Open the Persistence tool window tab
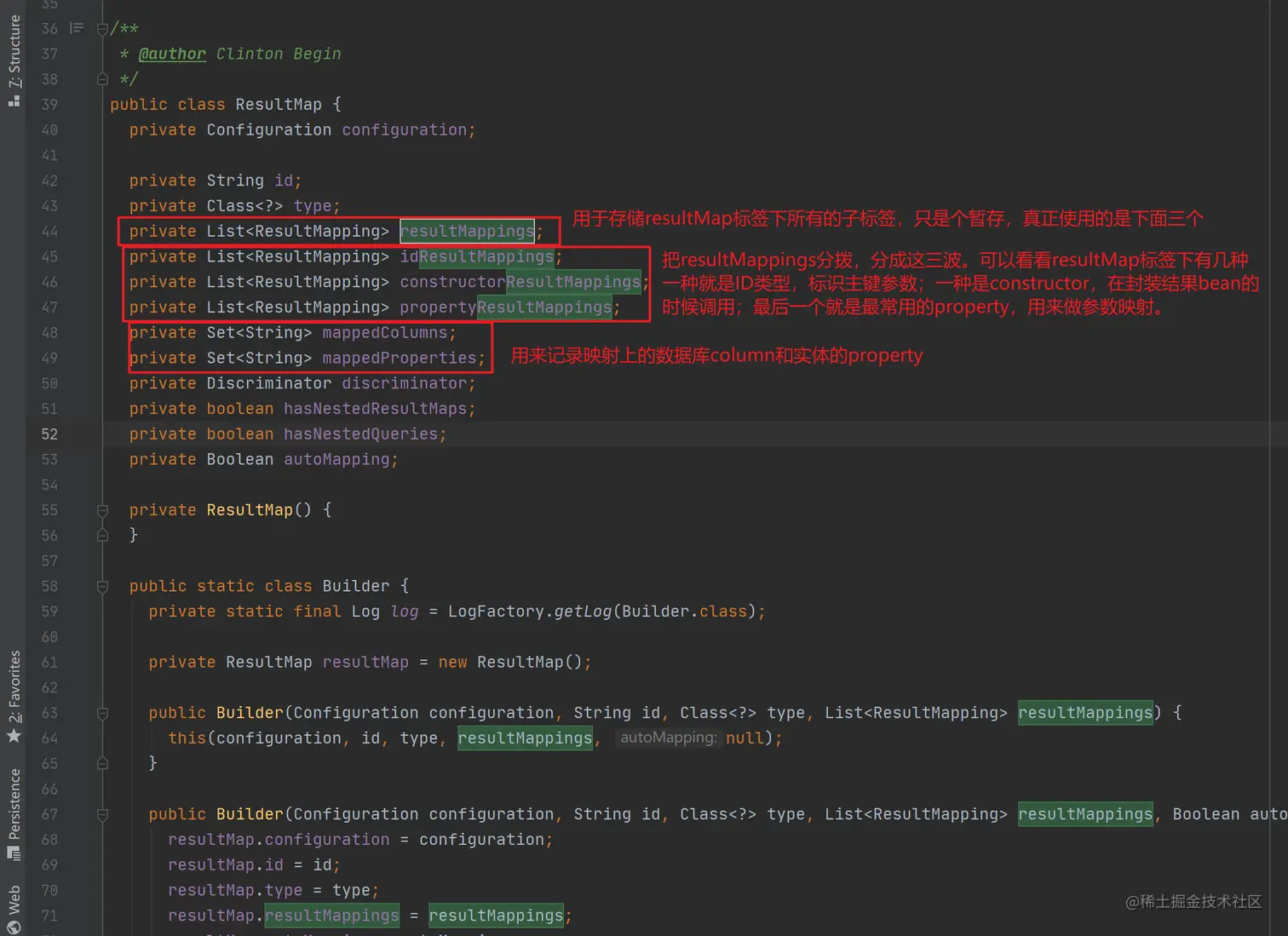1288x936 pixels. (14, 814)
